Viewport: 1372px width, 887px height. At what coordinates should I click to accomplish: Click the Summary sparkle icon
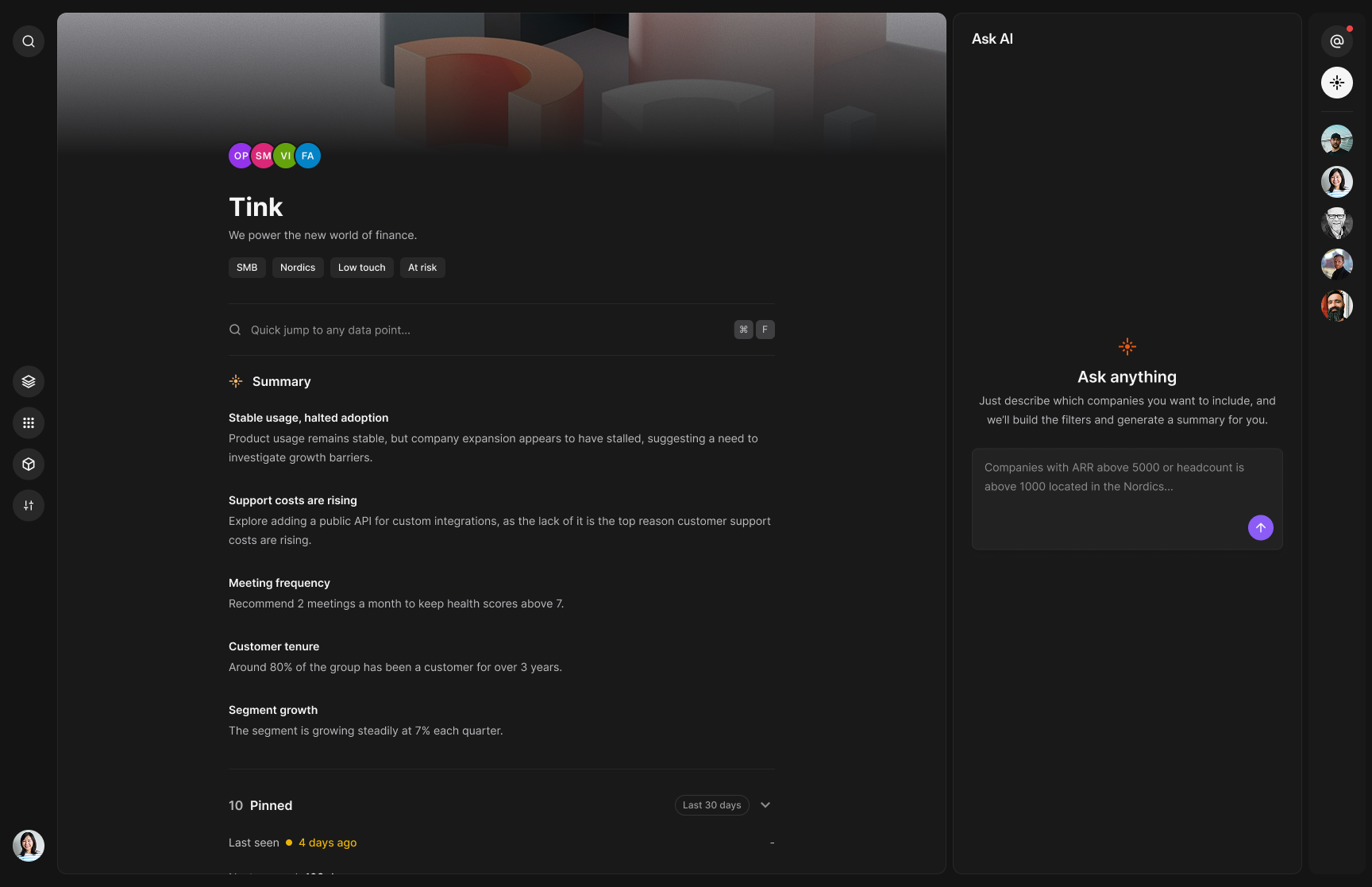(236, 381)
